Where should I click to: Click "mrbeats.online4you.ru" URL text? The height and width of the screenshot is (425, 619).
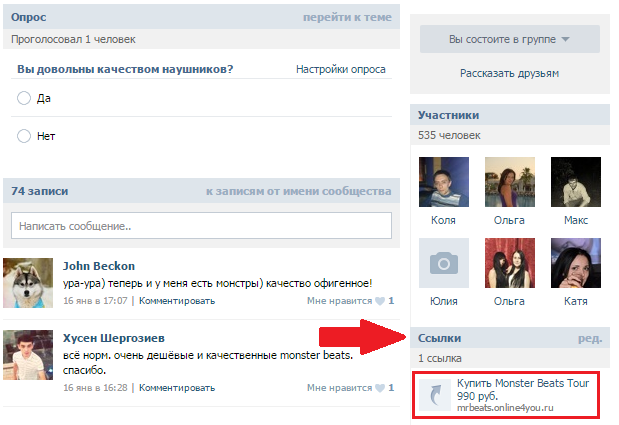[505, 408]
